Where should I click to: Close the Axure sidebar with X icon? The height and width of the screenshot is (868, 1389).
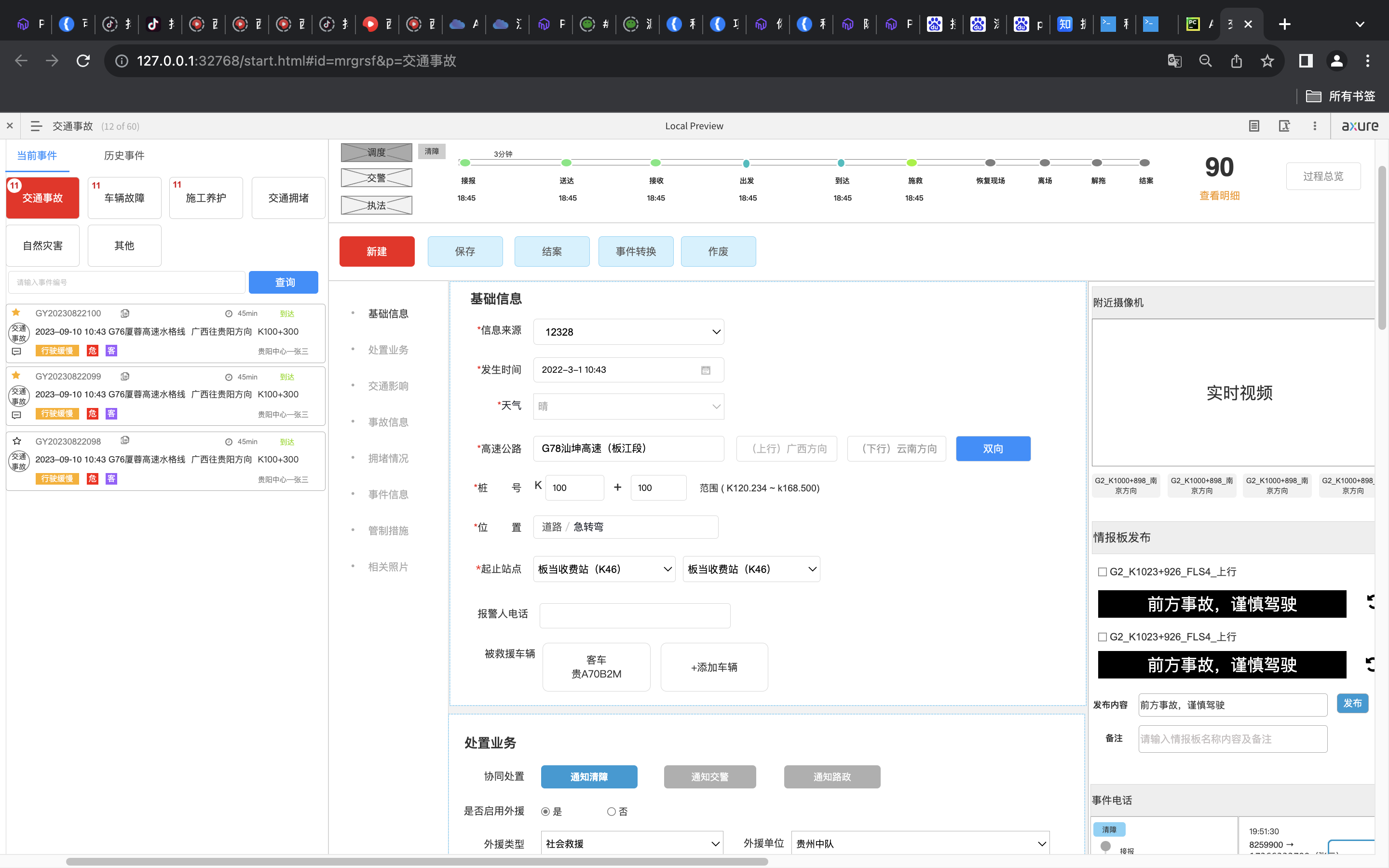[10, 126]
